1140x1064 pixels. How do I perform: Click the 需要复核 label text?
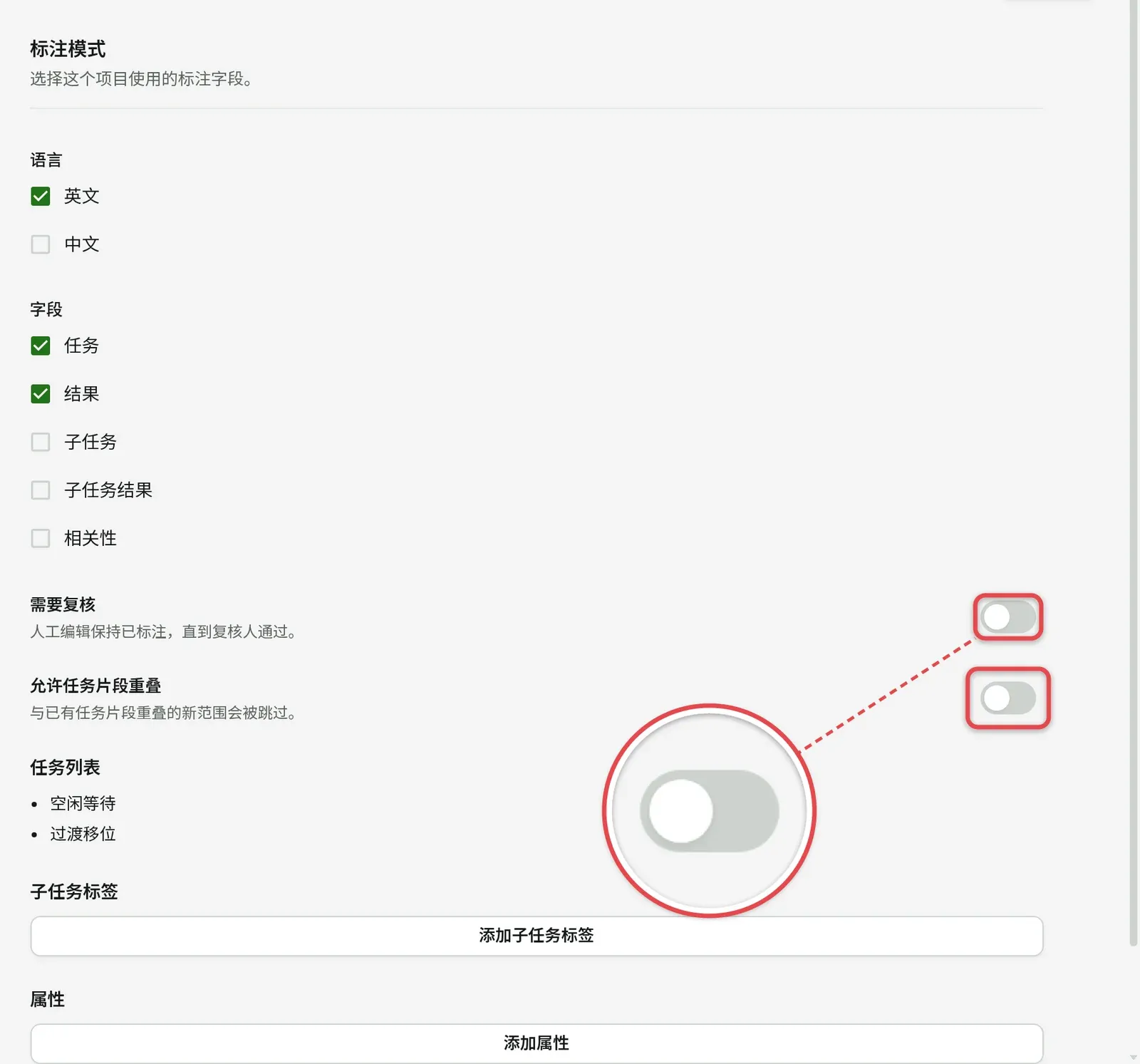pos(63,605)
